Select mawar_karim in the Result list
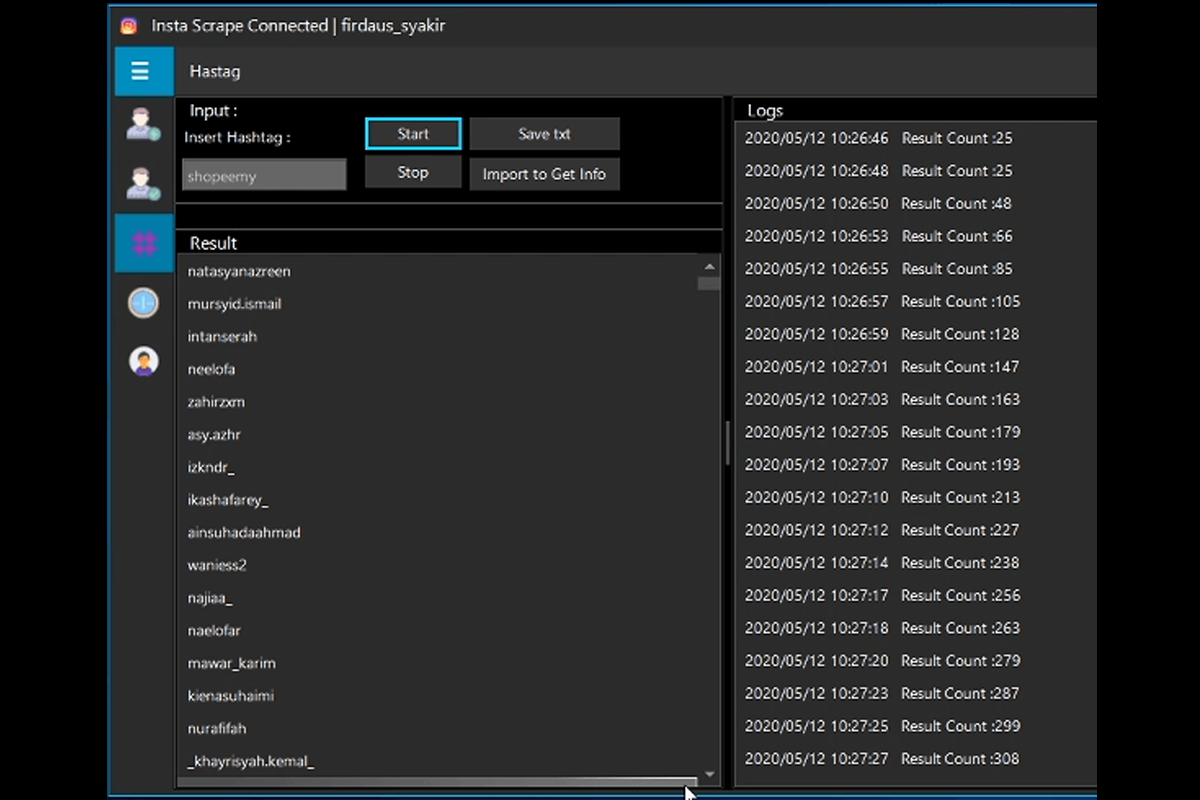Image resolution: width=1200 pixels, height=800 pixels. pos(231,663)
